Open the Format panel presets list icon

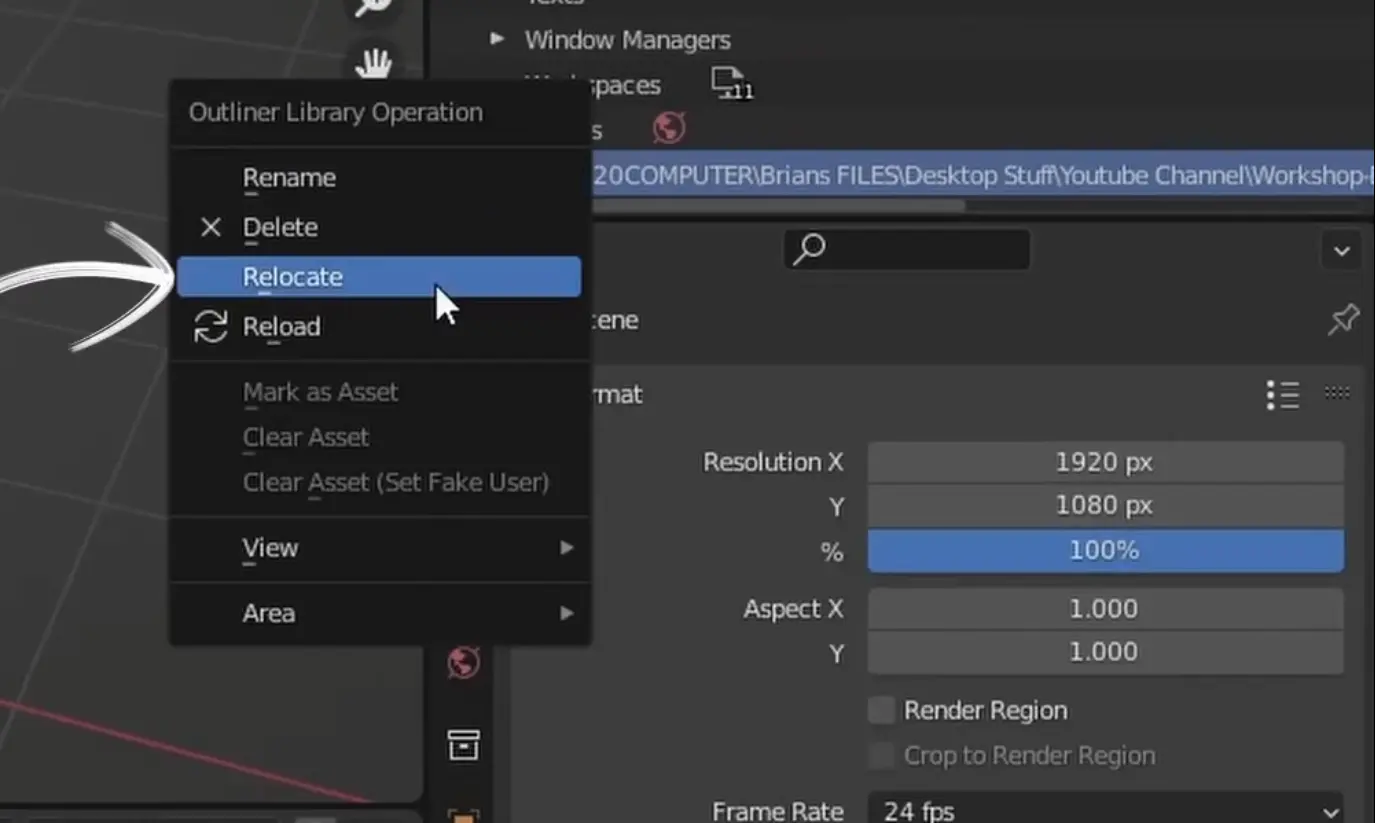pos(1282,395)
